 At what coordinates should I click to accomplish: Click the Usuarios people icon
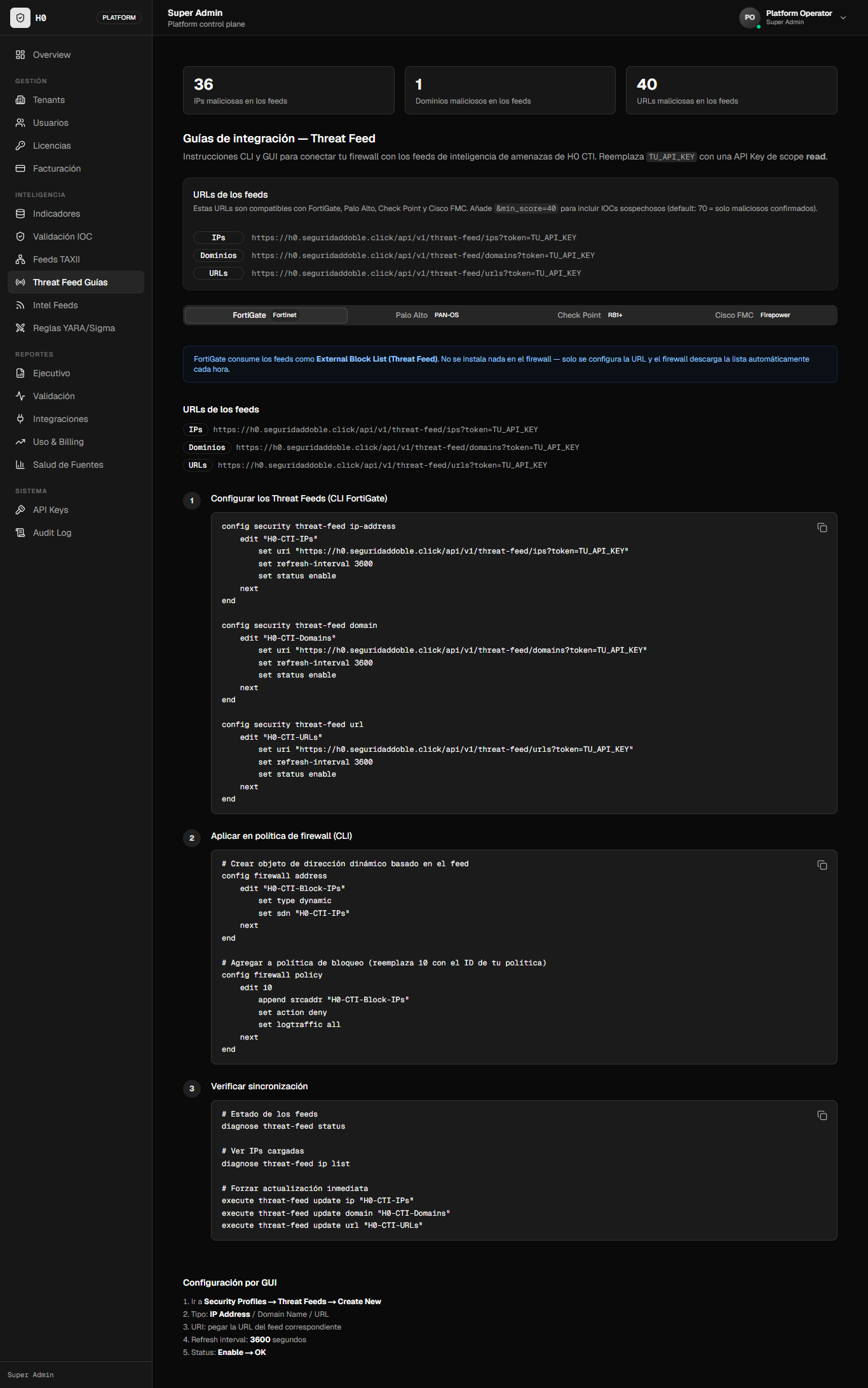click(x=20, y=123)
